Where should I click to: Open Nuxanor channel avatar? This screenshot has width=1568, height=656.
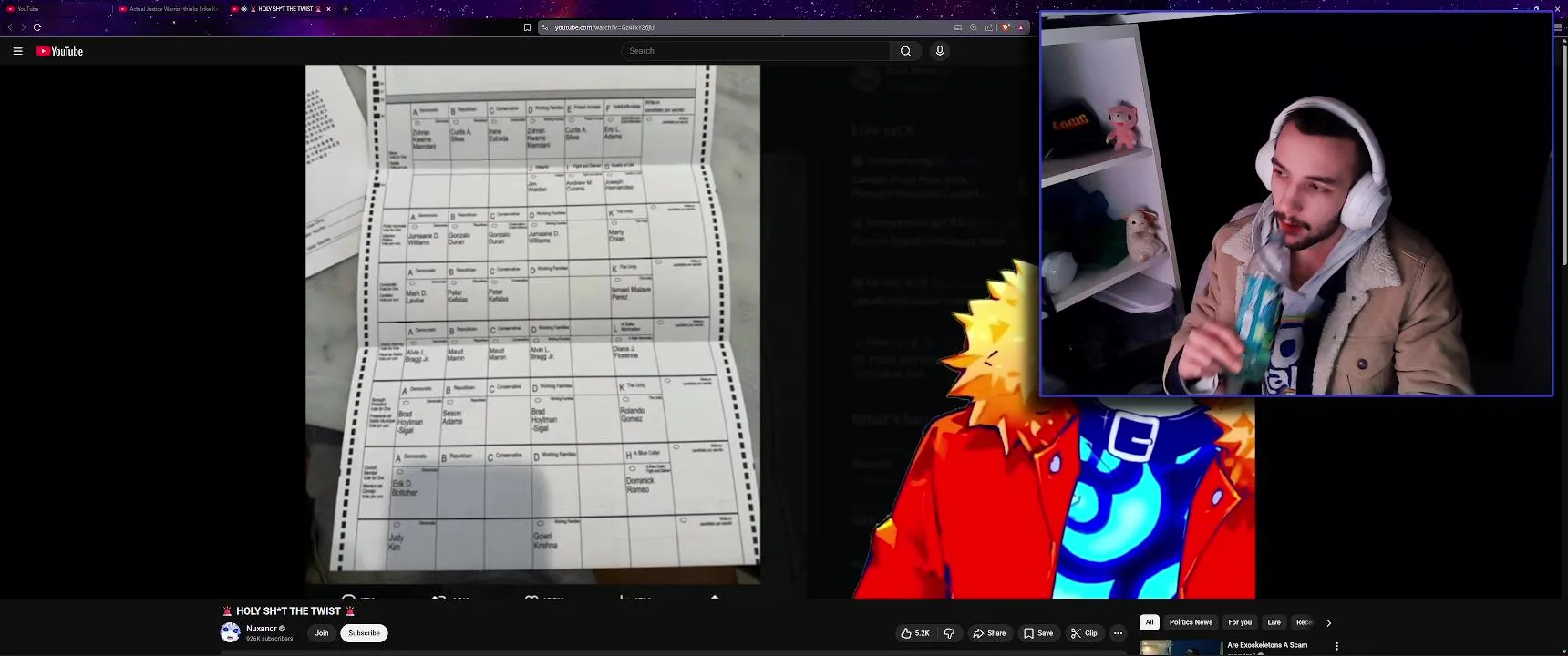pos(231,632)
